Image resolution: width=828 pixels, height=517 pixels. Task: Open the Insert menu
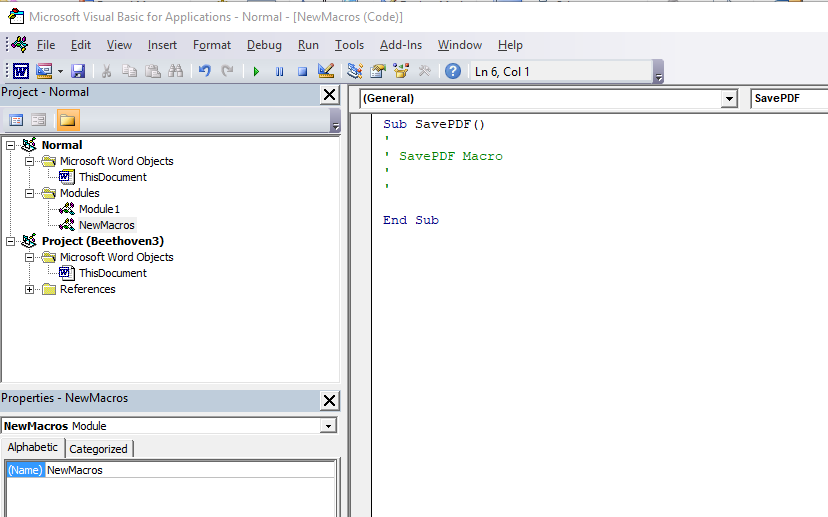coord(162,45)
